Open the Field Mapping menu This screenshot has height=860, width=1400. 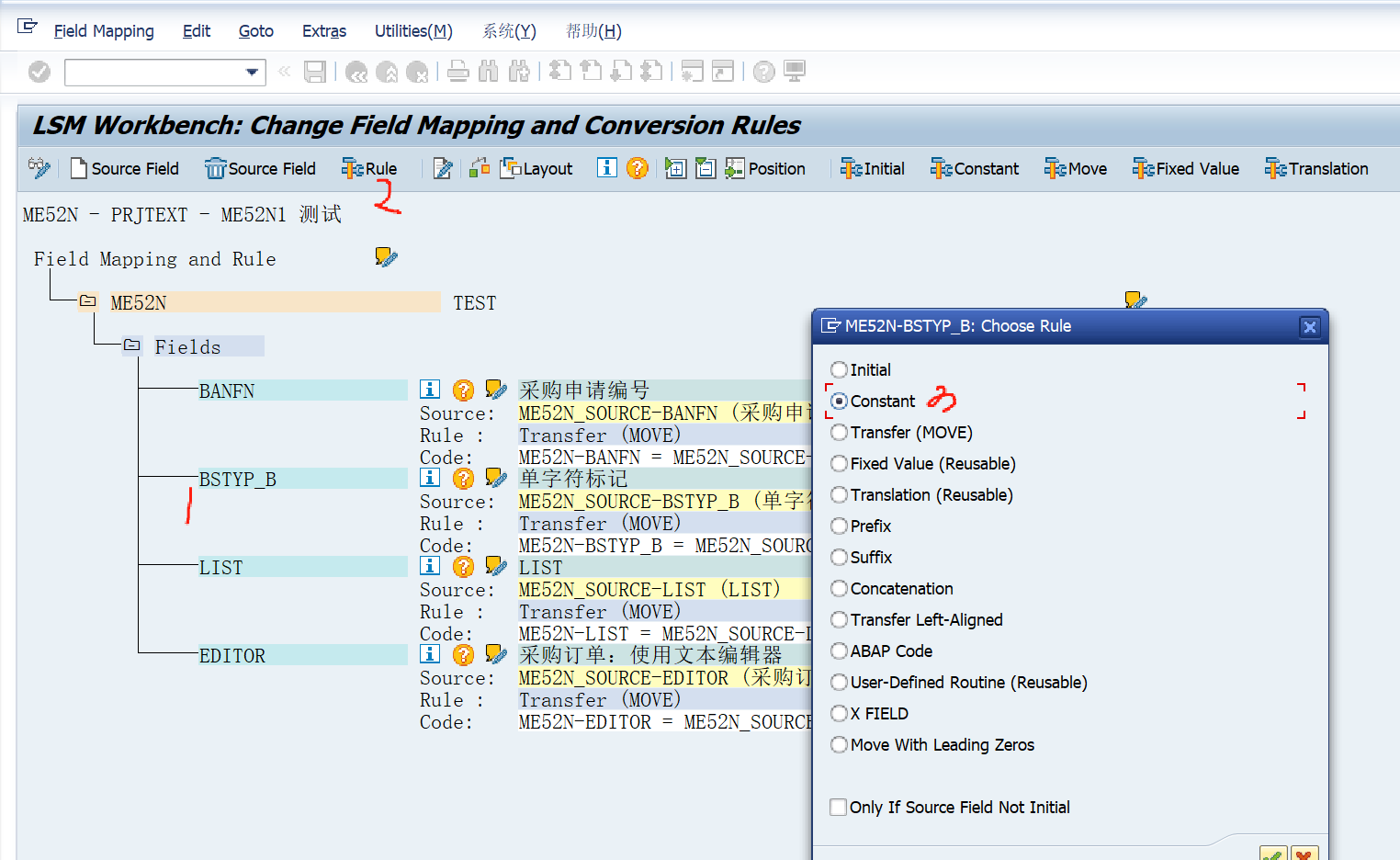pyautogui.click(x=104, y=31)
